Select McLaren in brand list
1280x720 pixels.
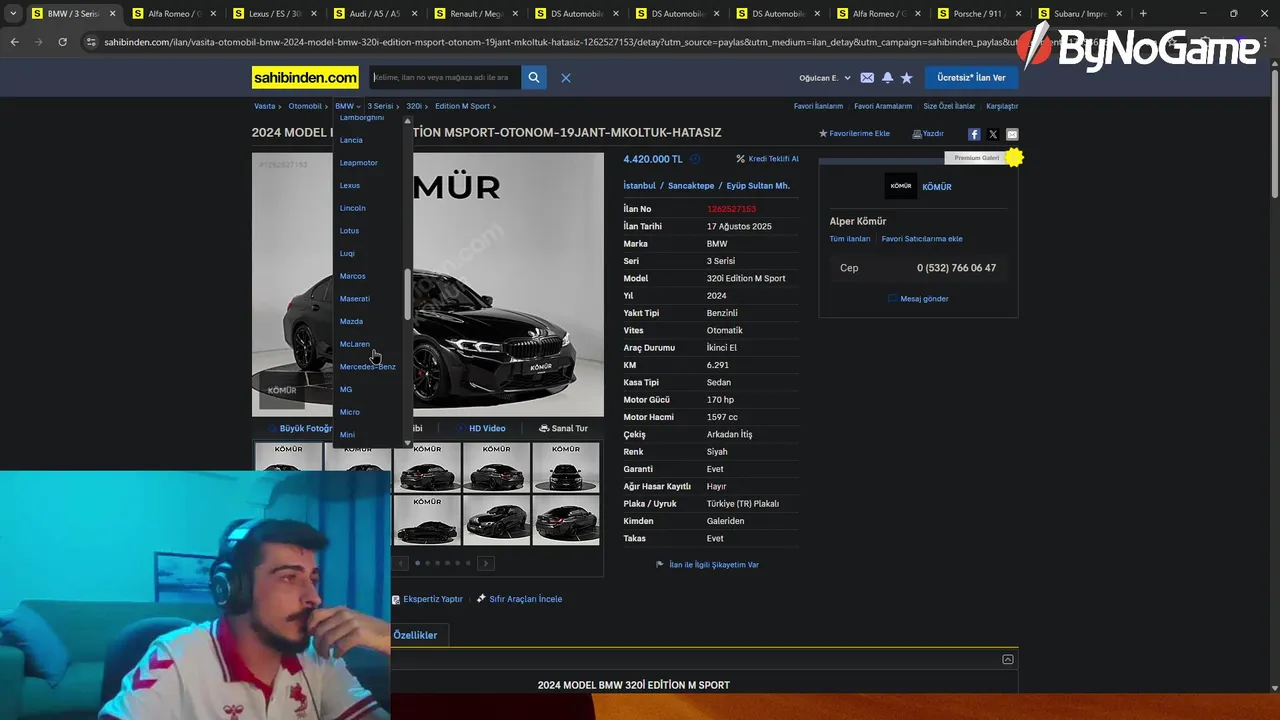[355, 344]
